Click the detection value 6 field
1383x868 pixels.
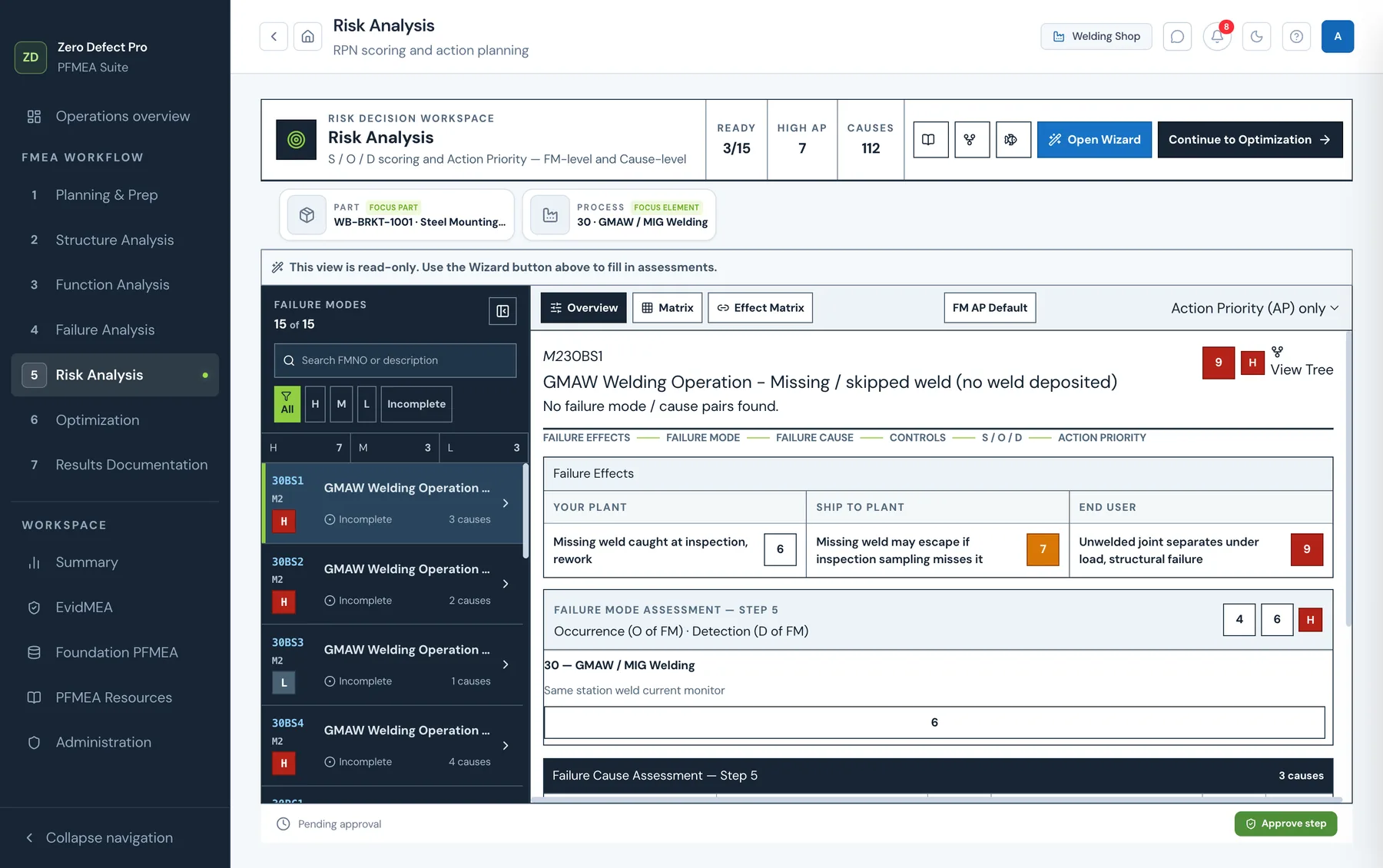click(x=934, y=723)
